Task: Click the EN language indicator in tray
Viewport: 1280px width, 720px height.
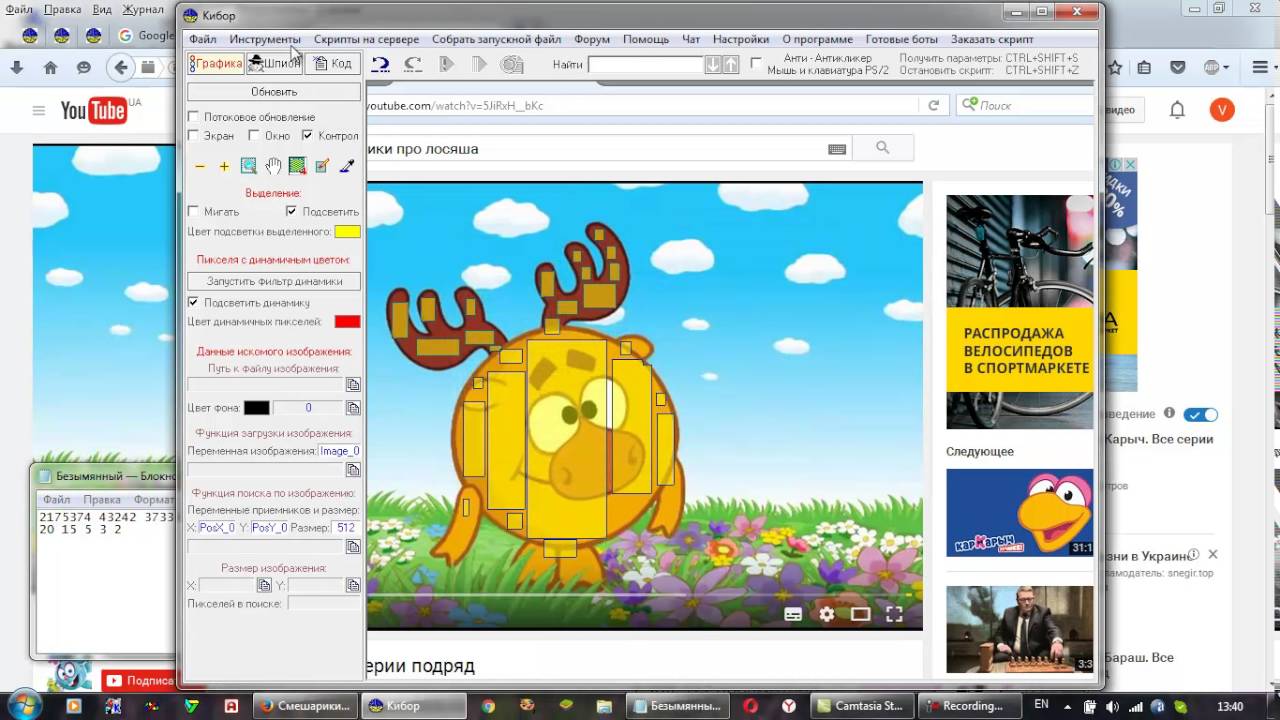Action: click(1041, 705)
